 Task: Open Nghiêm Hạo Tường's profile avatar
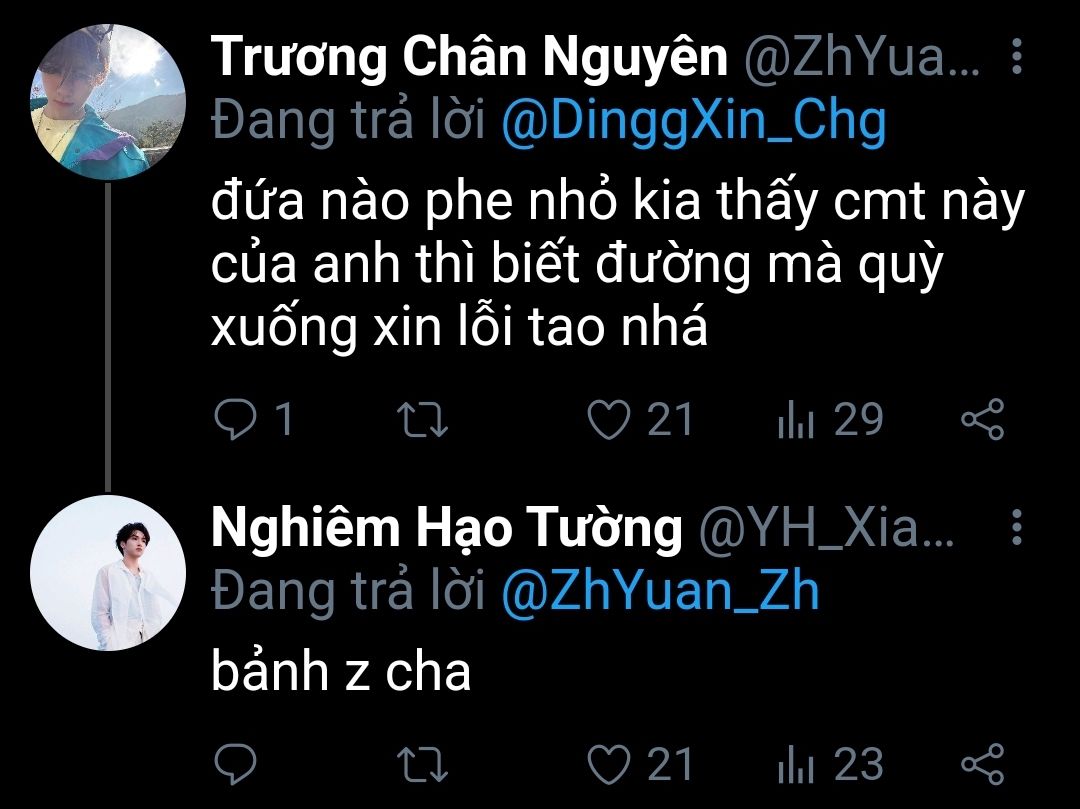(x=108, y=573)
